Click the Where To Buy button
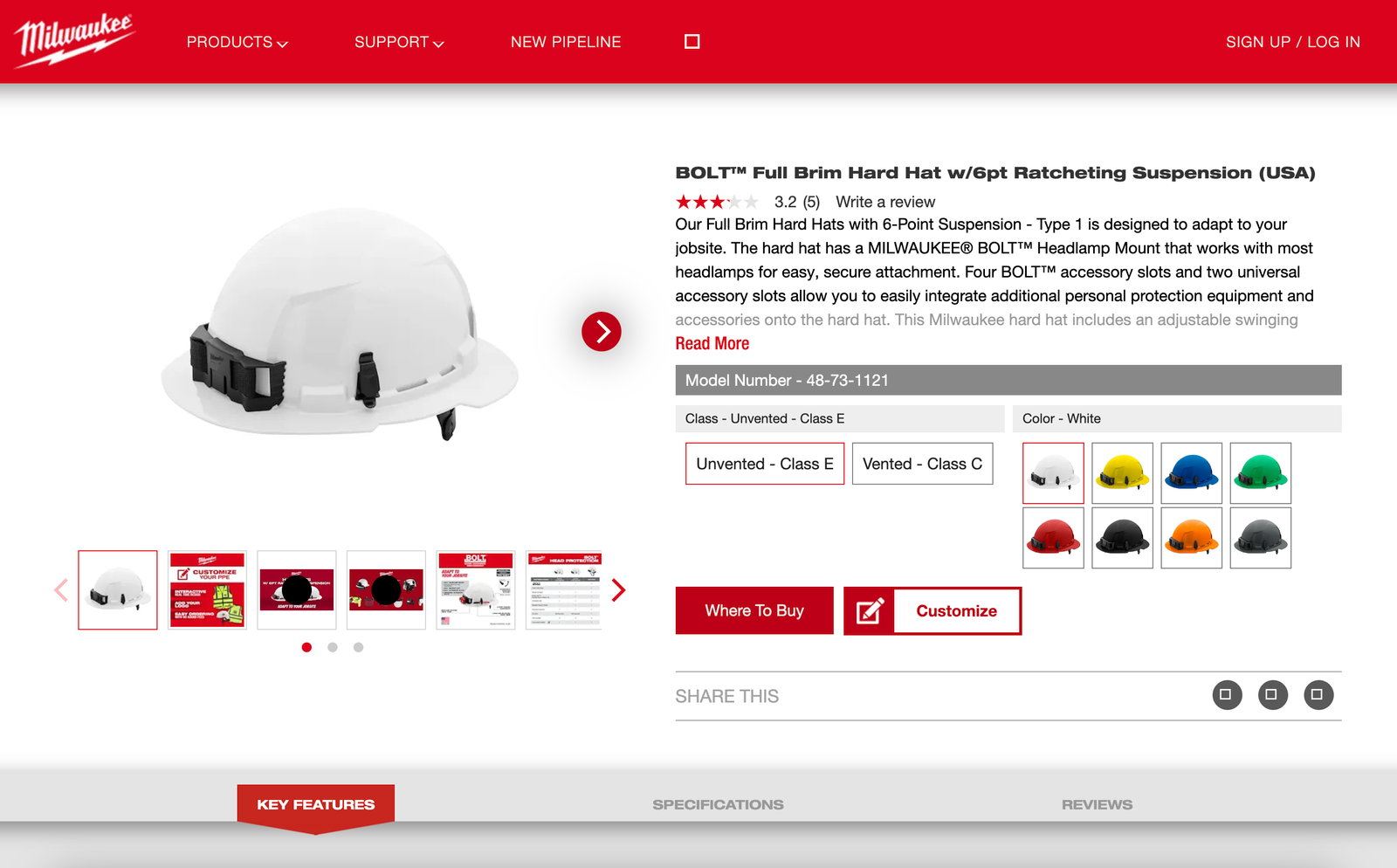Viewport: 1397px width, 868px height. (x=754, y=610)
